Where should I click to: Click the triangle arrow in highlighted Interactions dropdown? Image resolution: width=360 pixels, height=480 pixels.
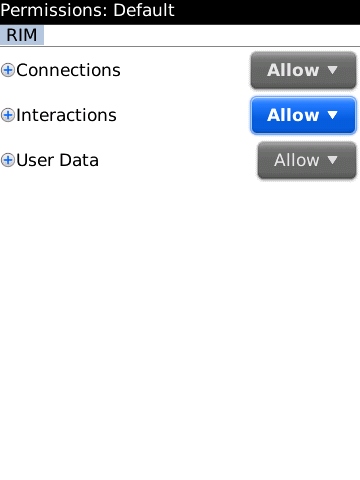click(332, 115)
